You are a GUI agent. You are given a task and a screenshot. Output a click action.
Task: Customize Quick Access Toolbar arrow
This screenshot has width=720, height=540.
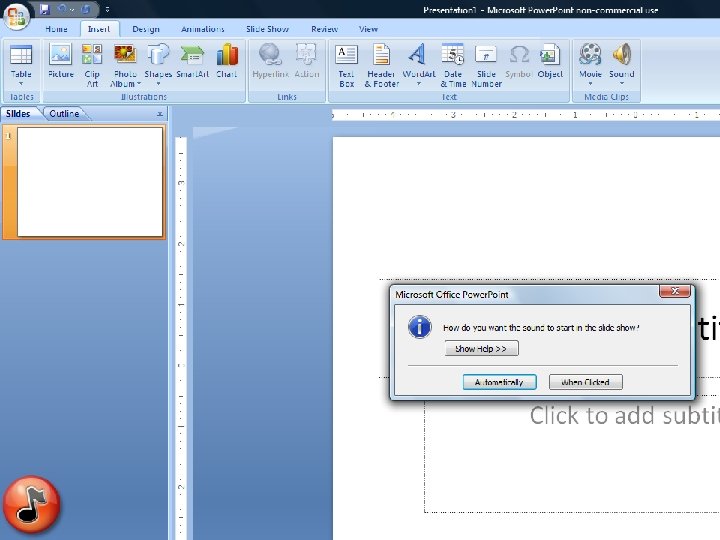pos(107,9)
